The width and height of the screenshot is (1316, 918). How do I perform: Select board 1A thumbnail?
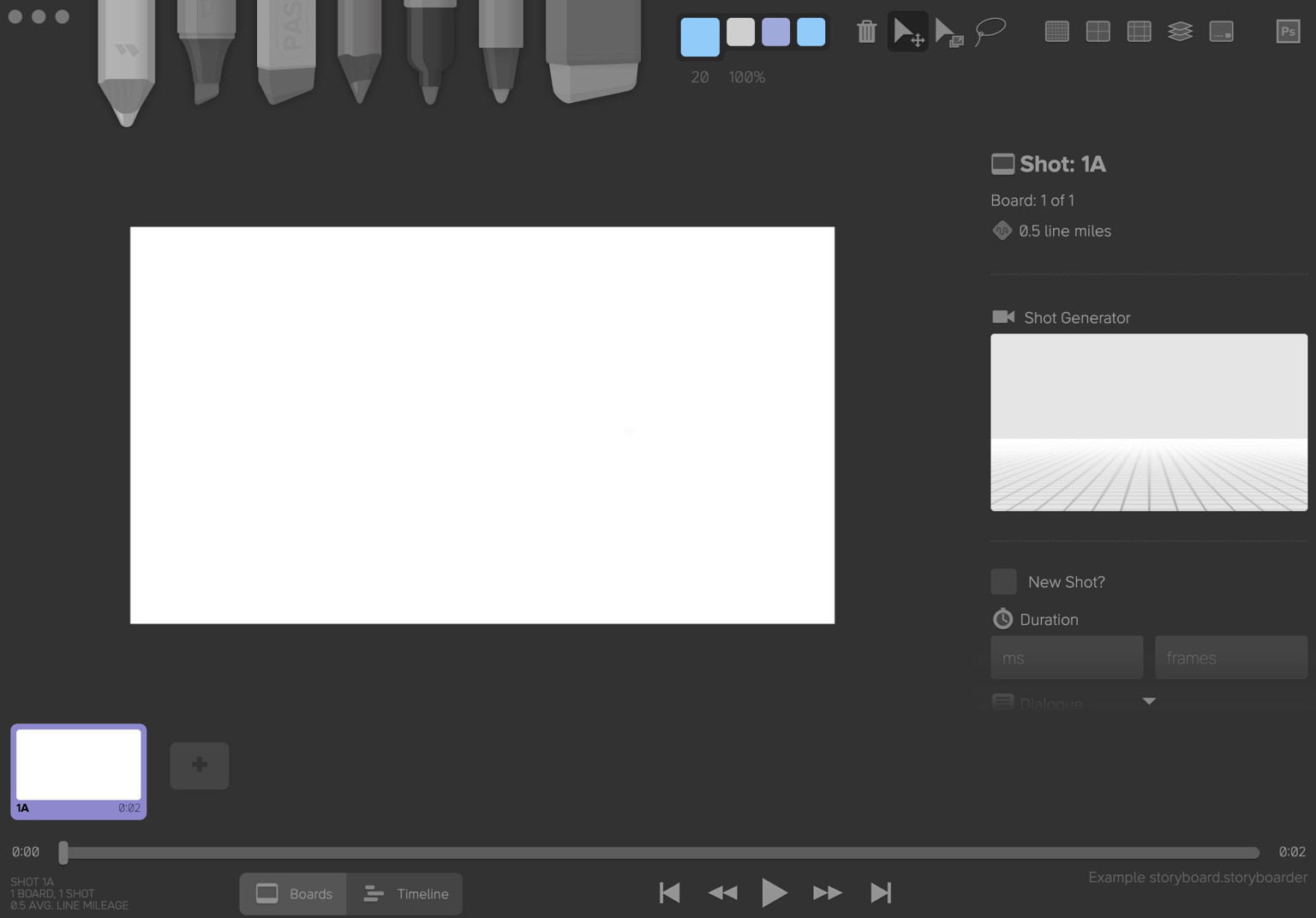(x=78, y=768)
